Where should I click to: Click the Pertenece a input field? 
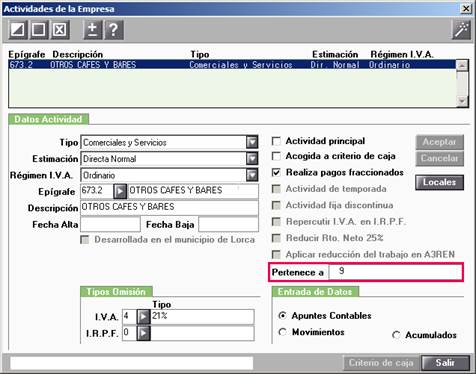pos(395,272)
